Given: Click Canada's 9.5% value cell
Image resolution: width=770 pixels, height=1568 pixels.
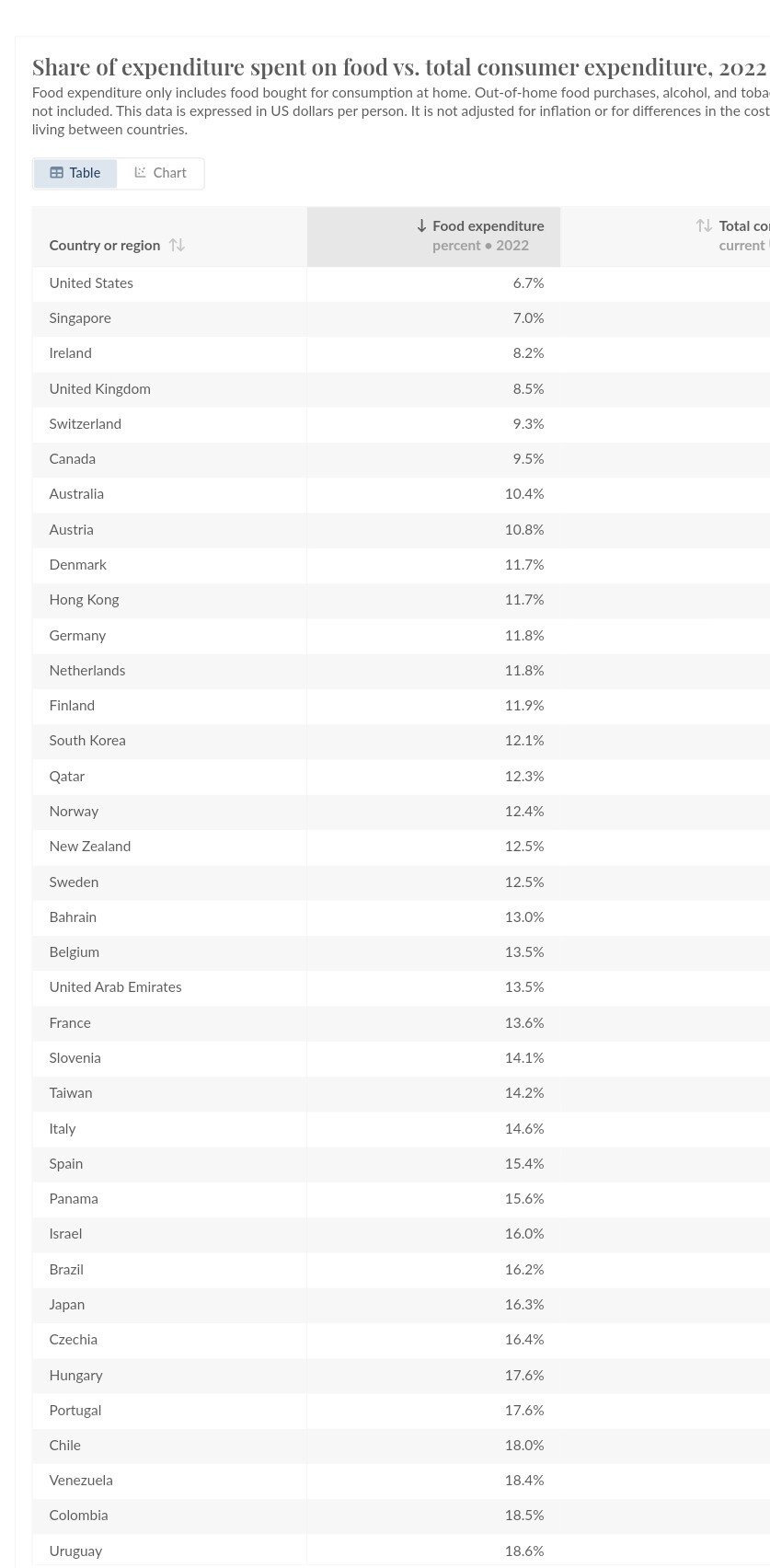Looking at the screenshot, I should pos(528,459).
